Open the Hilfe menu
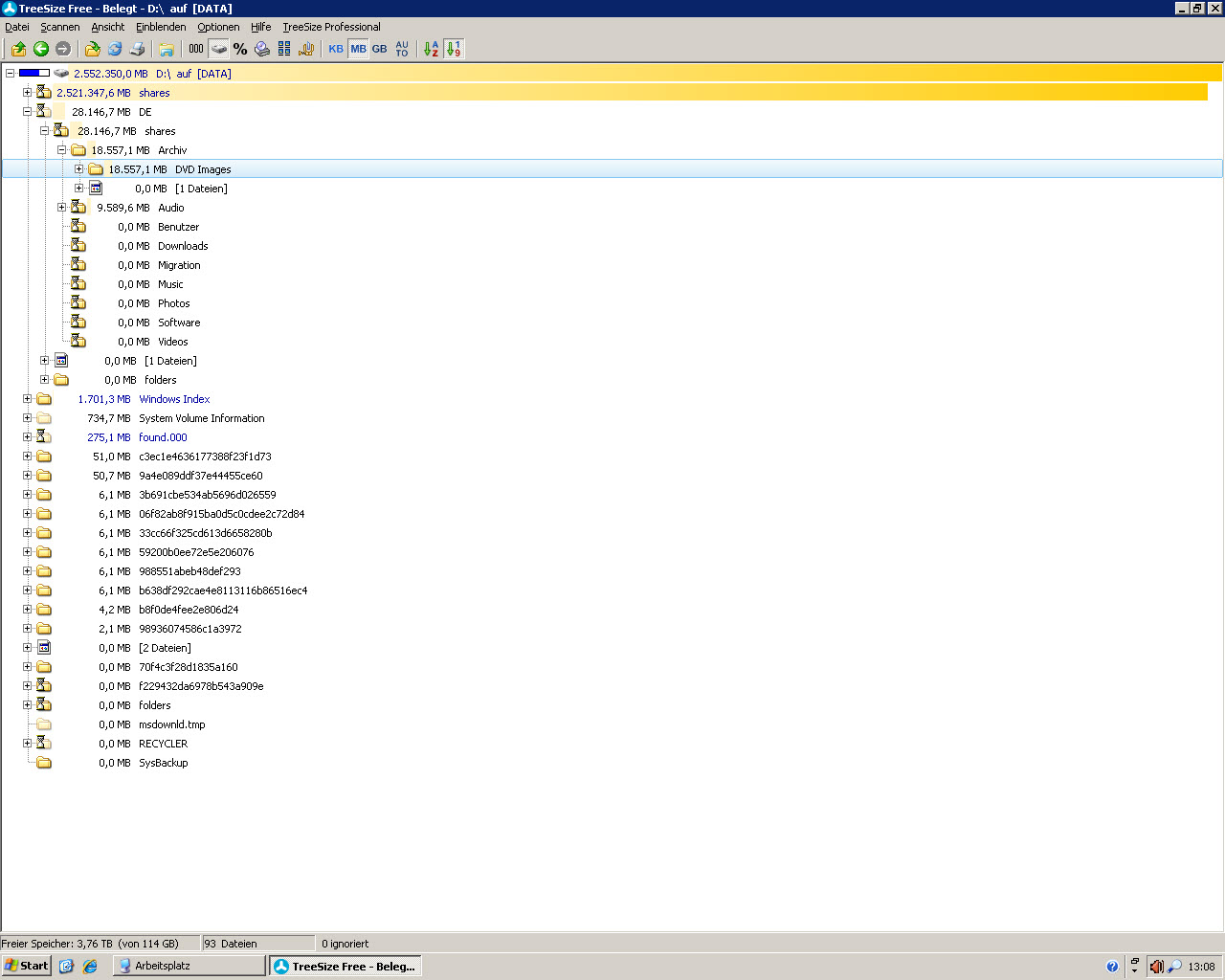 (261, 27)
